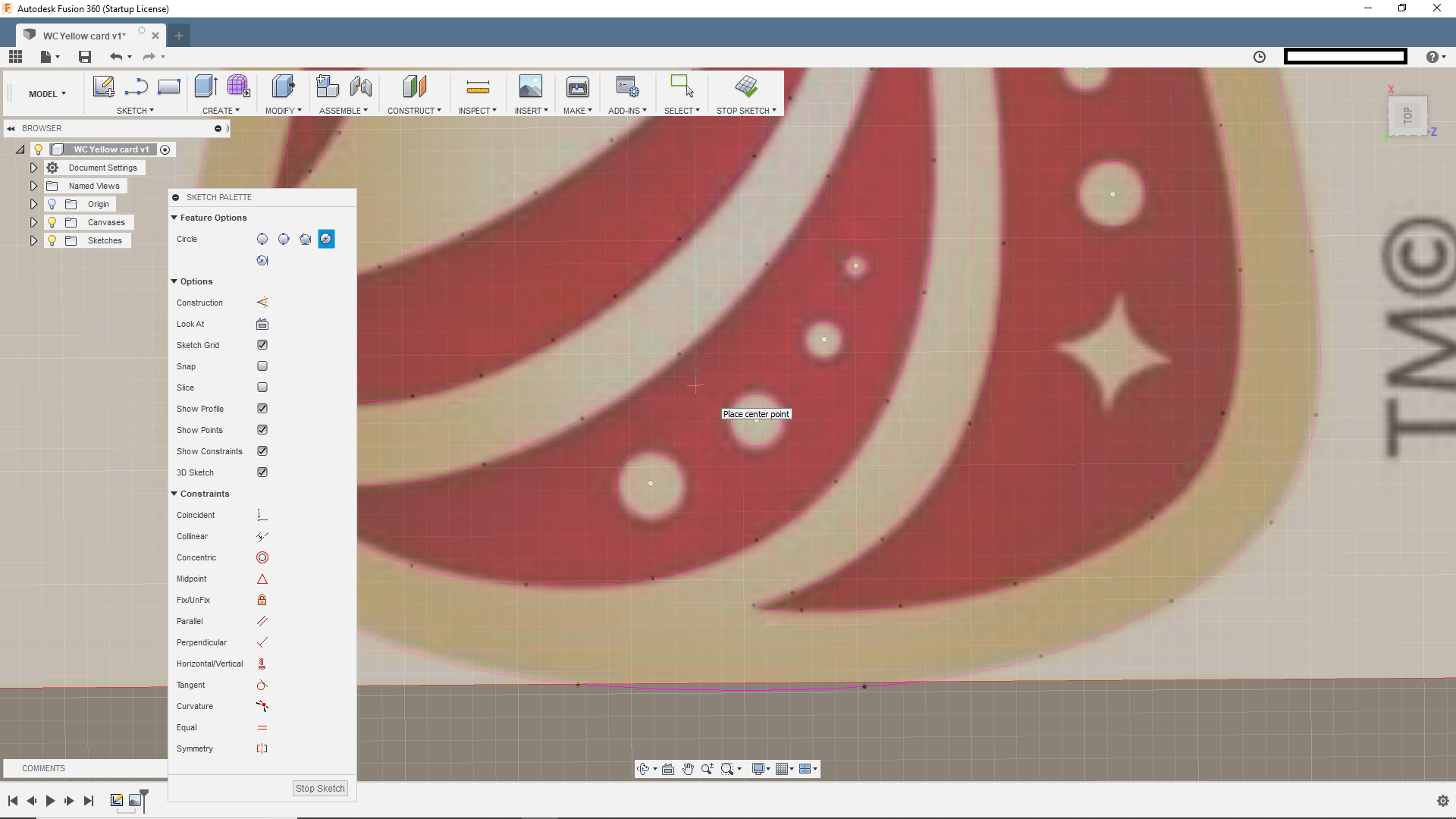Click the Save icon
Viewport: 1456px width, 819px height.
pyautogui.click(x=85, y=57)
